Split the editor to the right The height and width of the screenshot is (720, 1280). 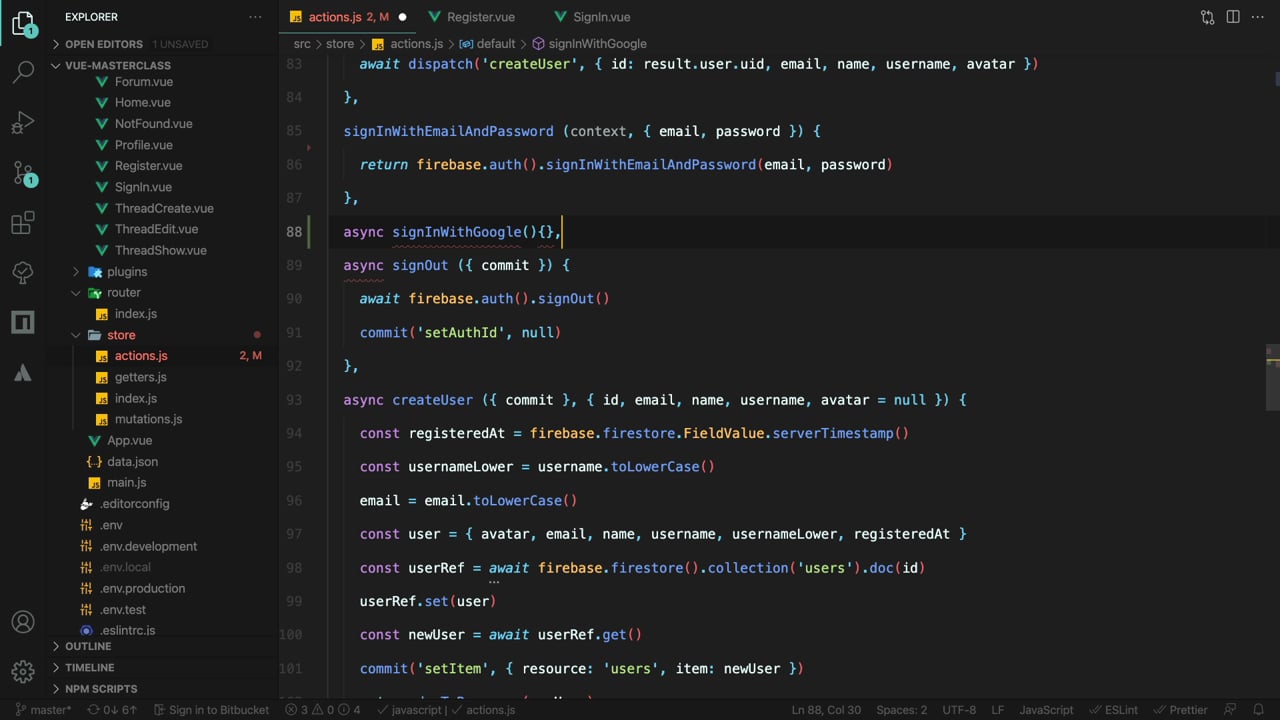coord(1233,17)
